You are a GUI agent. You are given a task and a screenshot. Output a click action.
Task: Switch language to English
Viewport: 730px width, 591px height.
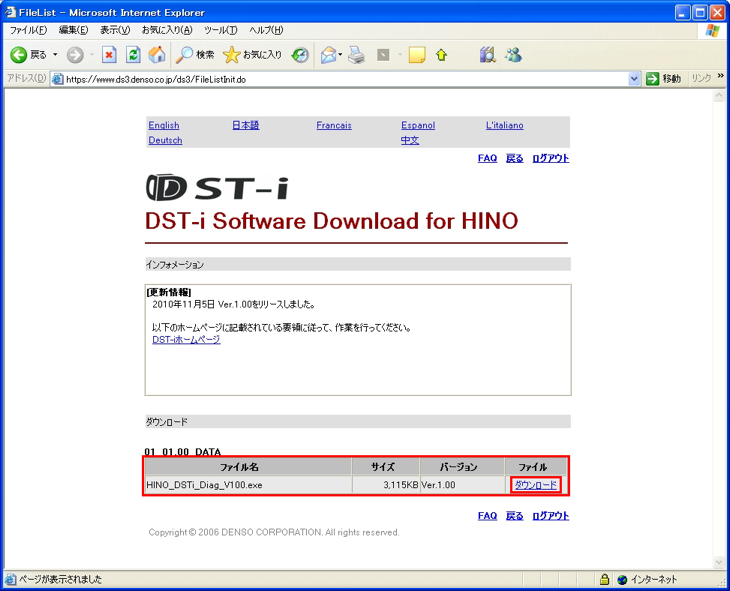tap(164, 125)
